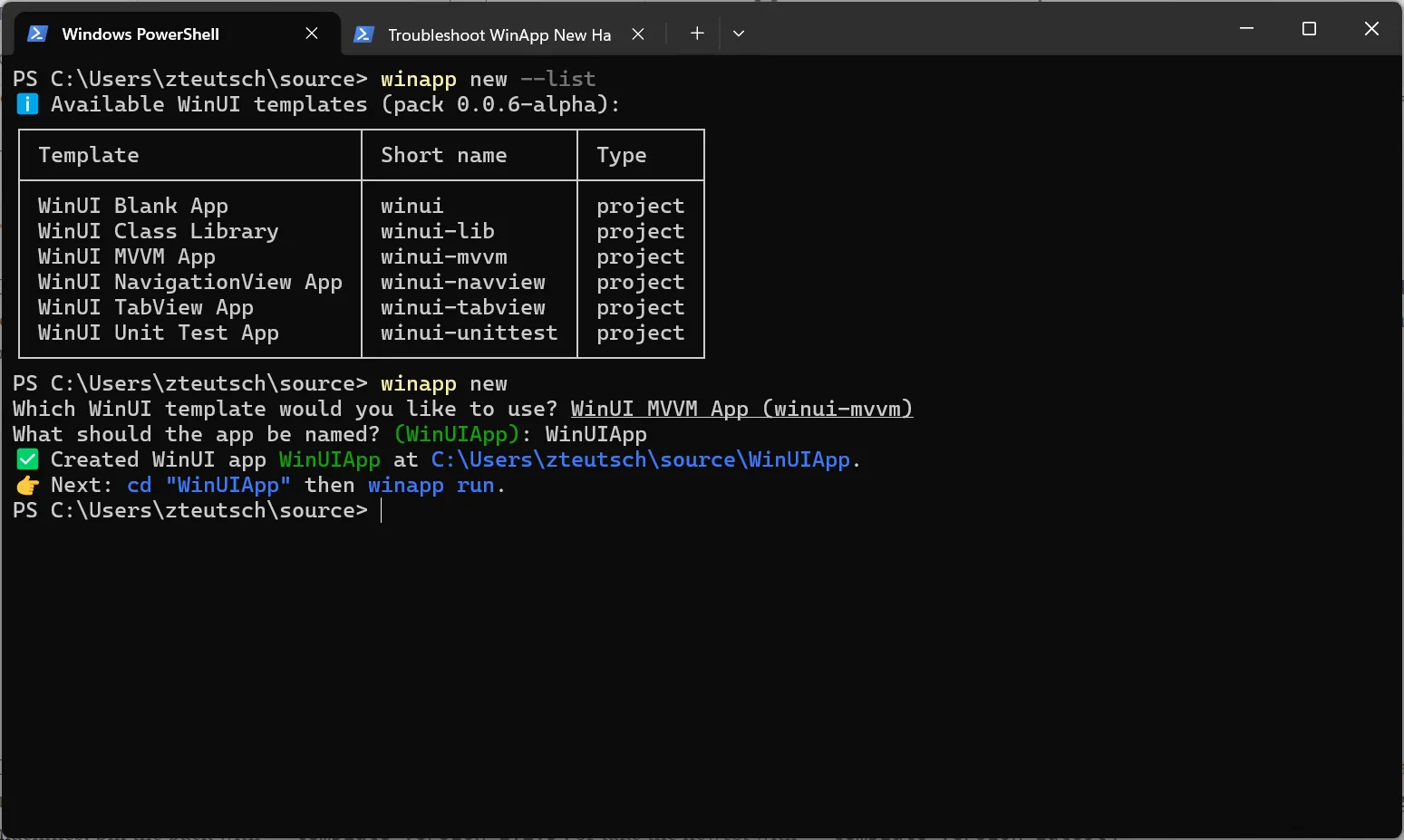The height and width of the screenshot is (840, 1404).
Task: Click the blue info icon
Action: (27, 104)
